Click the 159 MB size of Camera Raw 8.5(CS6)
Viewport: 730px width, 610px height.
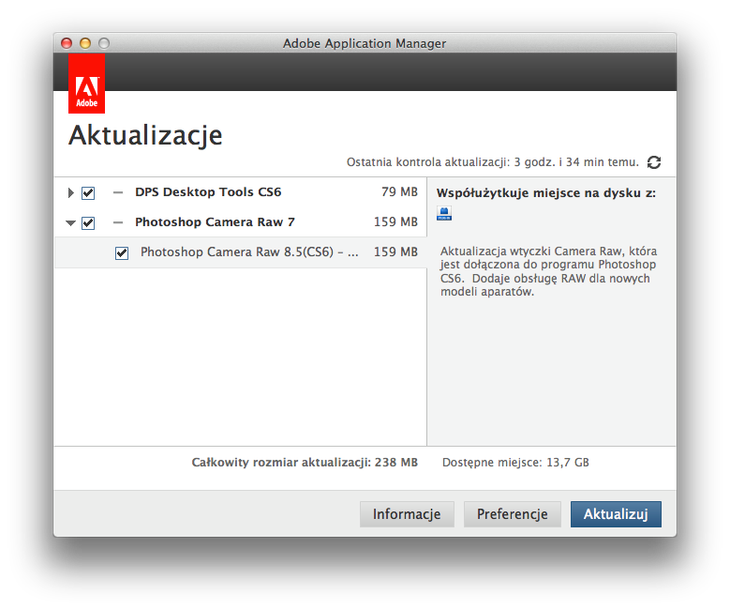[396, 252]
